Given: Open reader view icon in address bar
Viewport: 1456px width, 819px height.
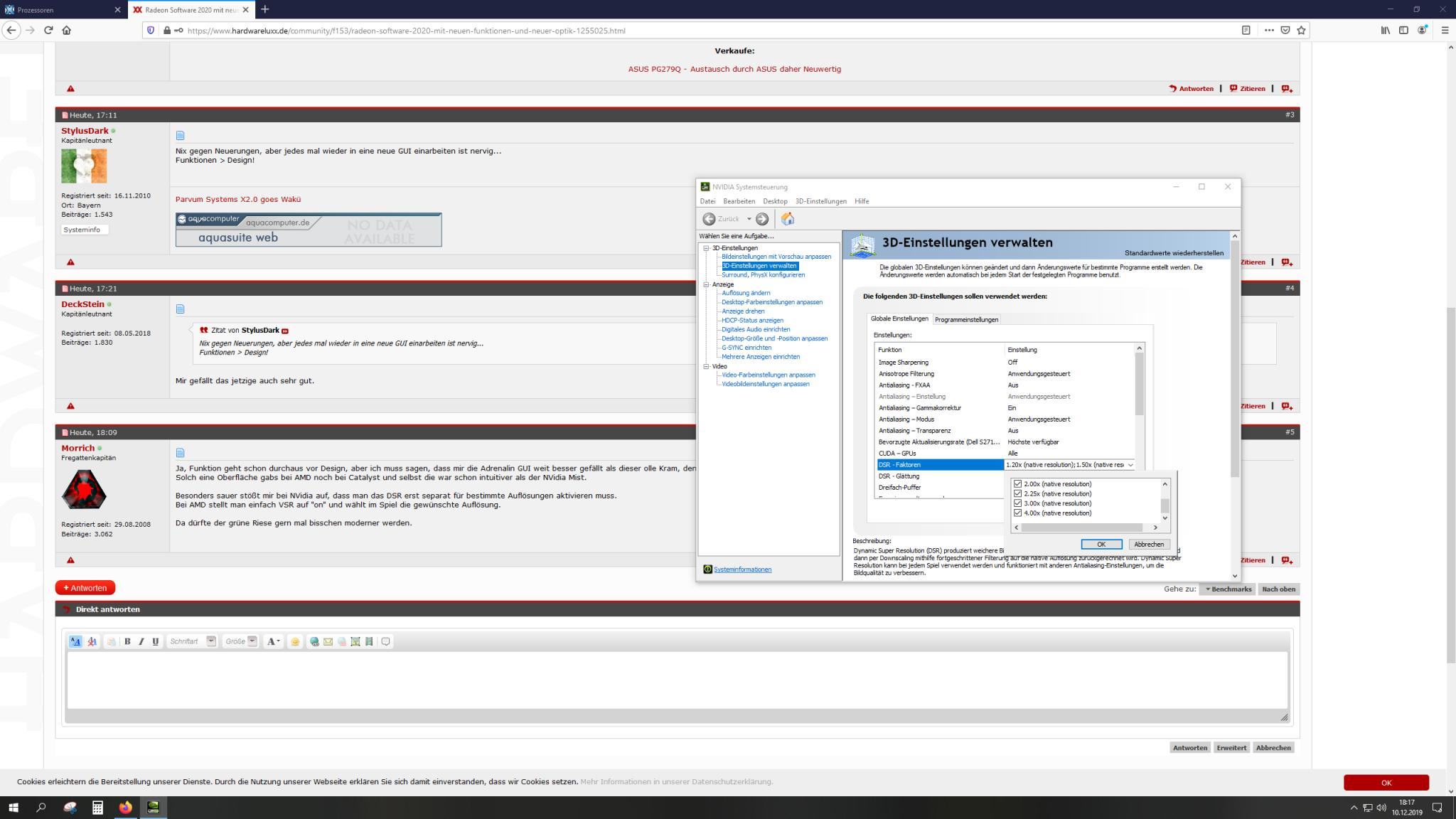Looking at the screenshot, I should [1246, 30].
